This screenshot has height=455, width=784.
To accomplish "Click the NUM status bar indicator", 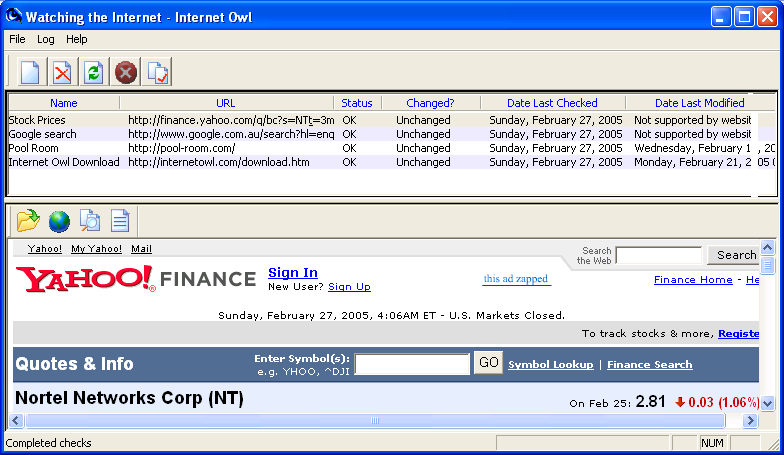I will 712,443.
